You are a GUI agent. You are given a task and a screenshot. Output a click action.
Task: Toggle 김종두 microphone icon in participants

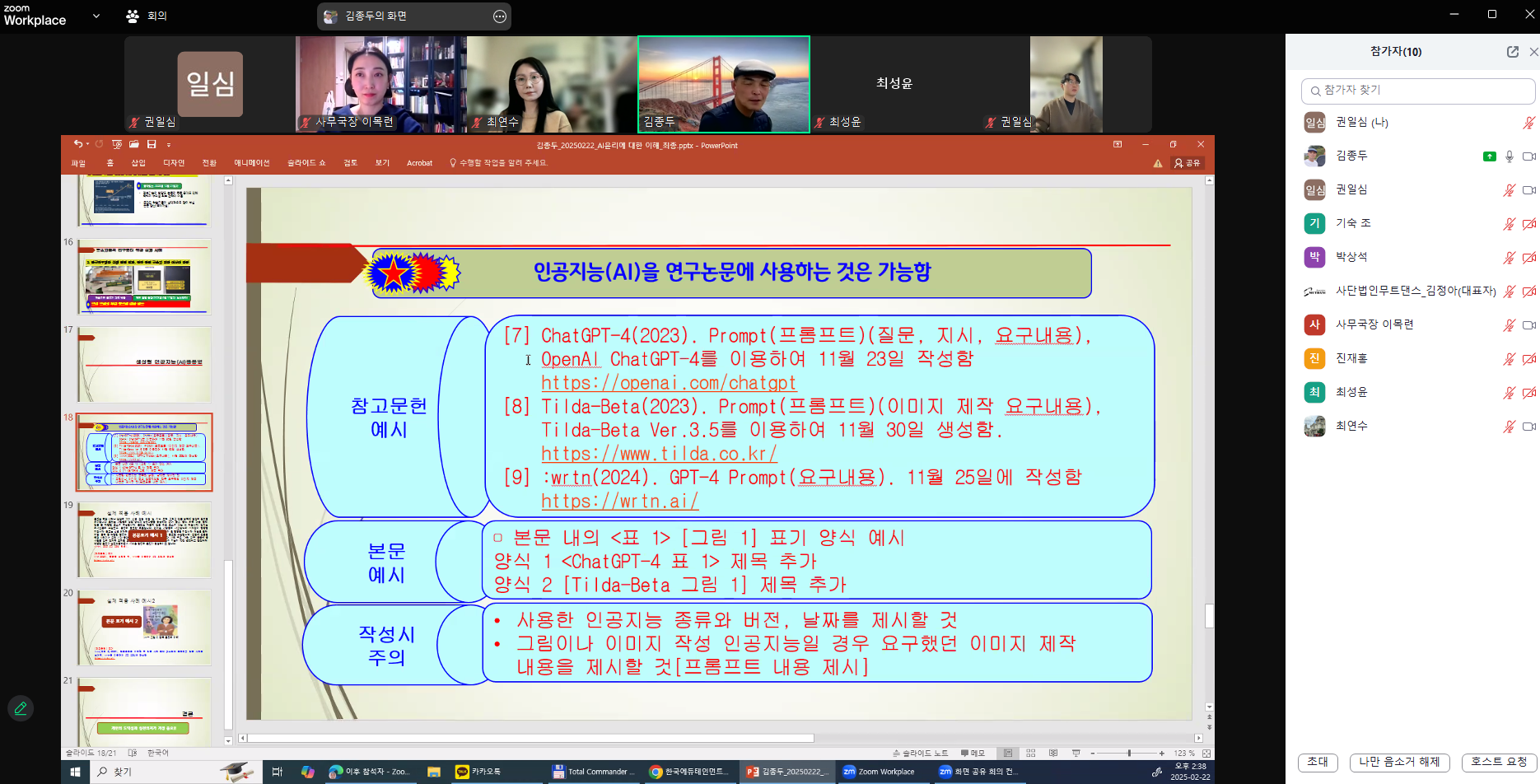pyautogui.click(x=1509, y=156)
